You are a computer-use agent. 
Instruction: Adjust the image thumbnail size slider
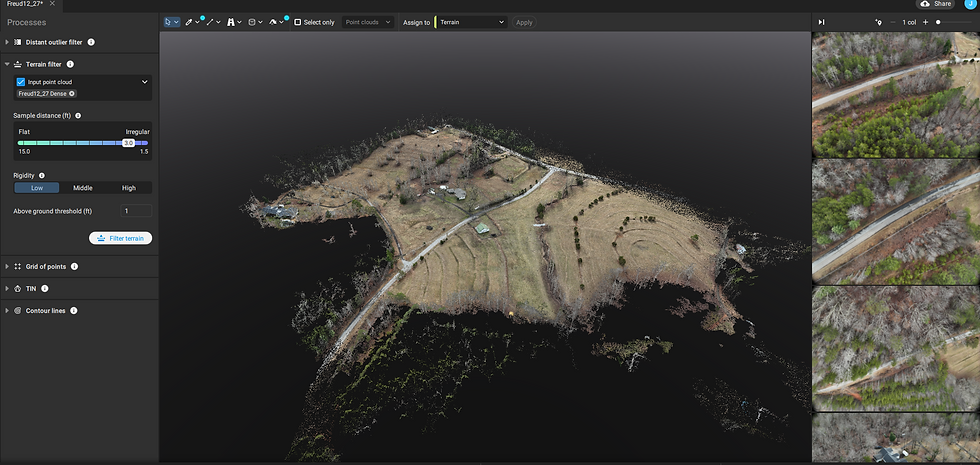point(938,22)
